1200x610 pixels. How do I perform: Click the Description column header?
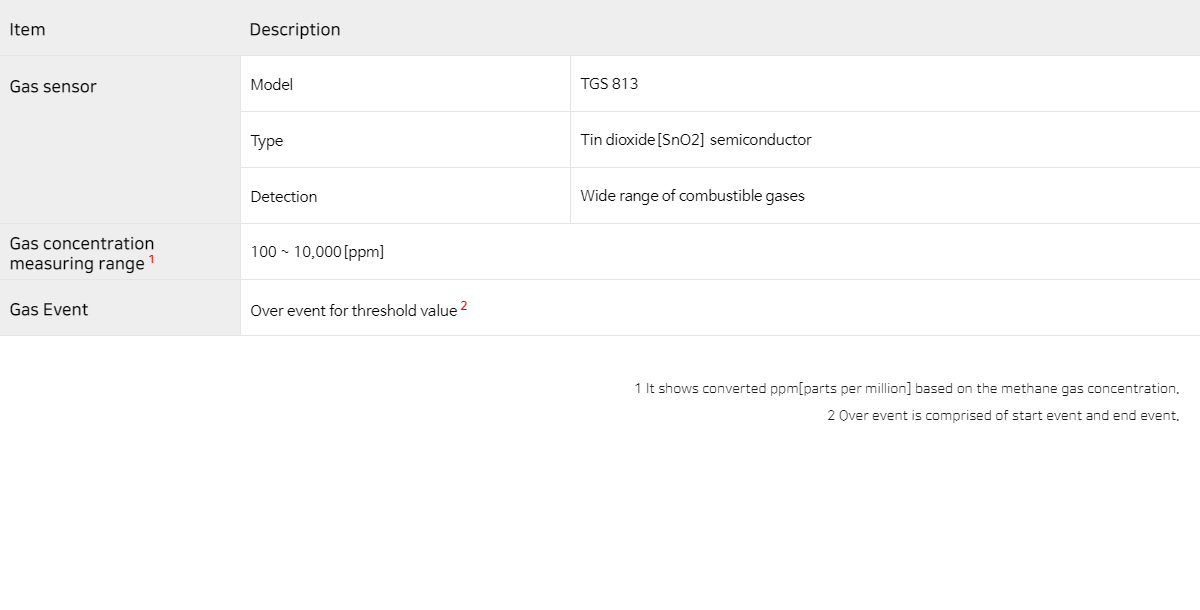click(x=295, y=30)
